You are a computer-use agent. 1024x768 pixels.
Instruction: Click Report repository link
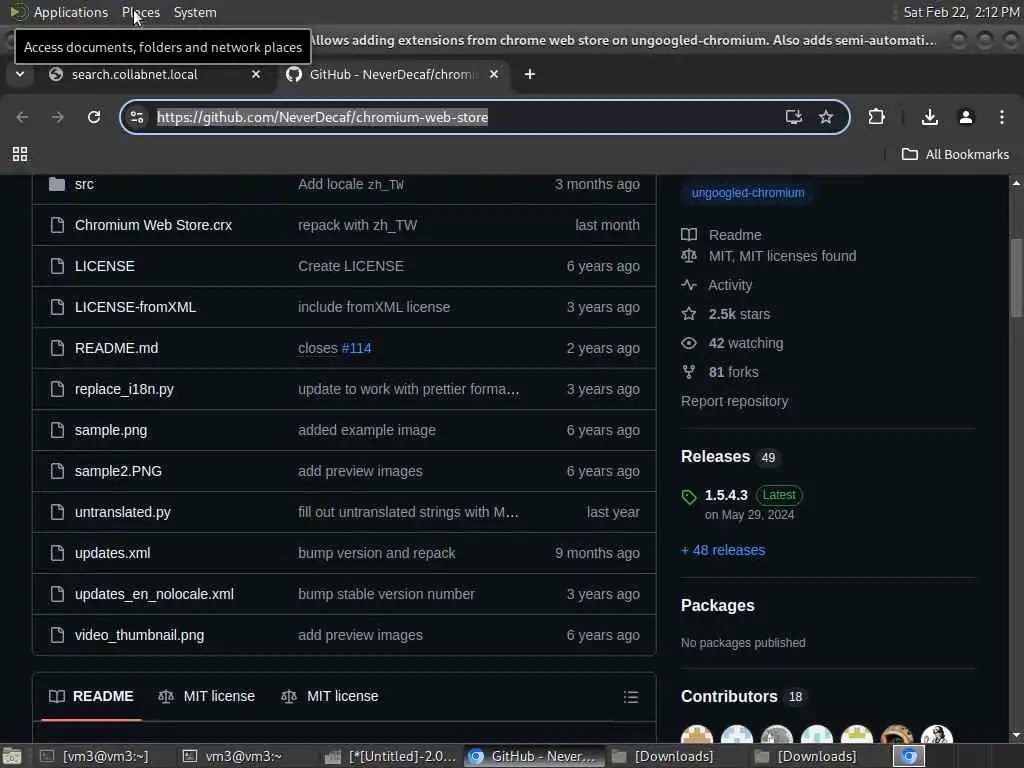tap(735, 401)
